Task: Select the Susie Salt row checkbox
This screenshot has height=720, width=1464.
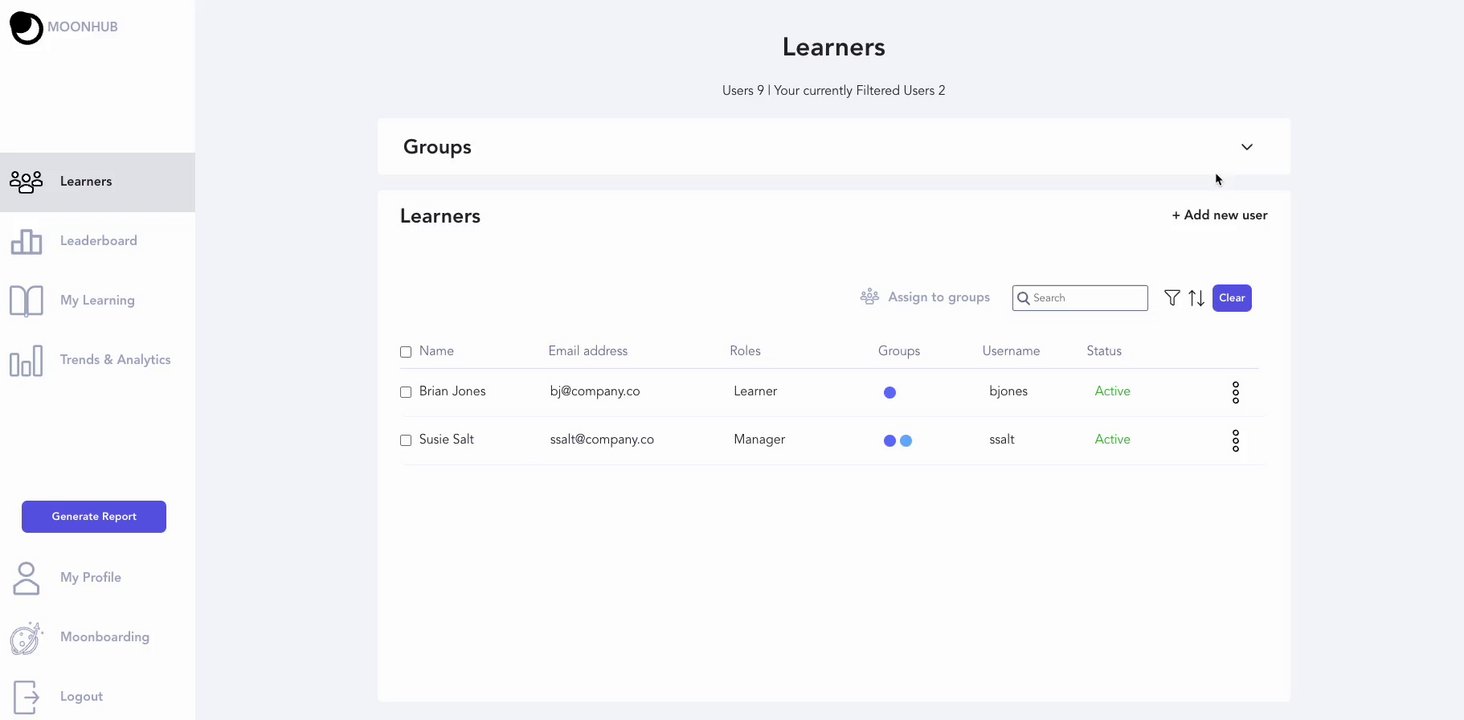Action: tap(406, 440)
